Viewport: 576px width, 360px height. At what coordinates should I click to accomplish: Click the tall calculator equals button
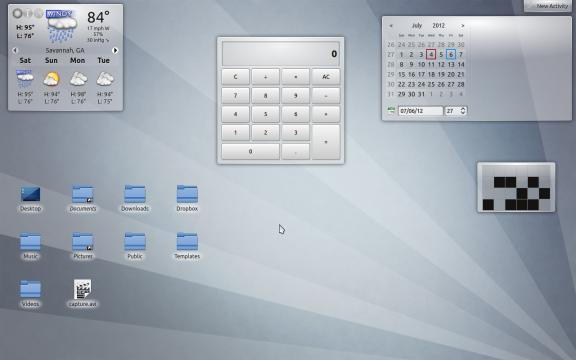(326, 142)
